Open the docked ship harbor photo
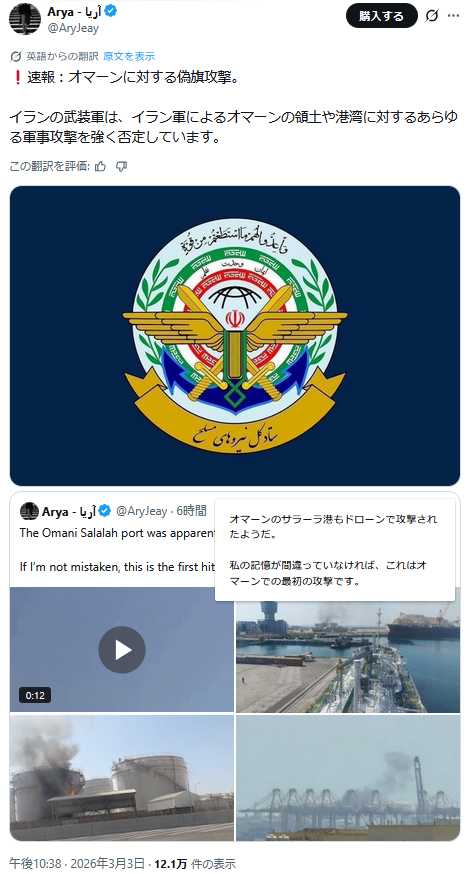Screen dimensions: 472x874 [x=348, y=649]
